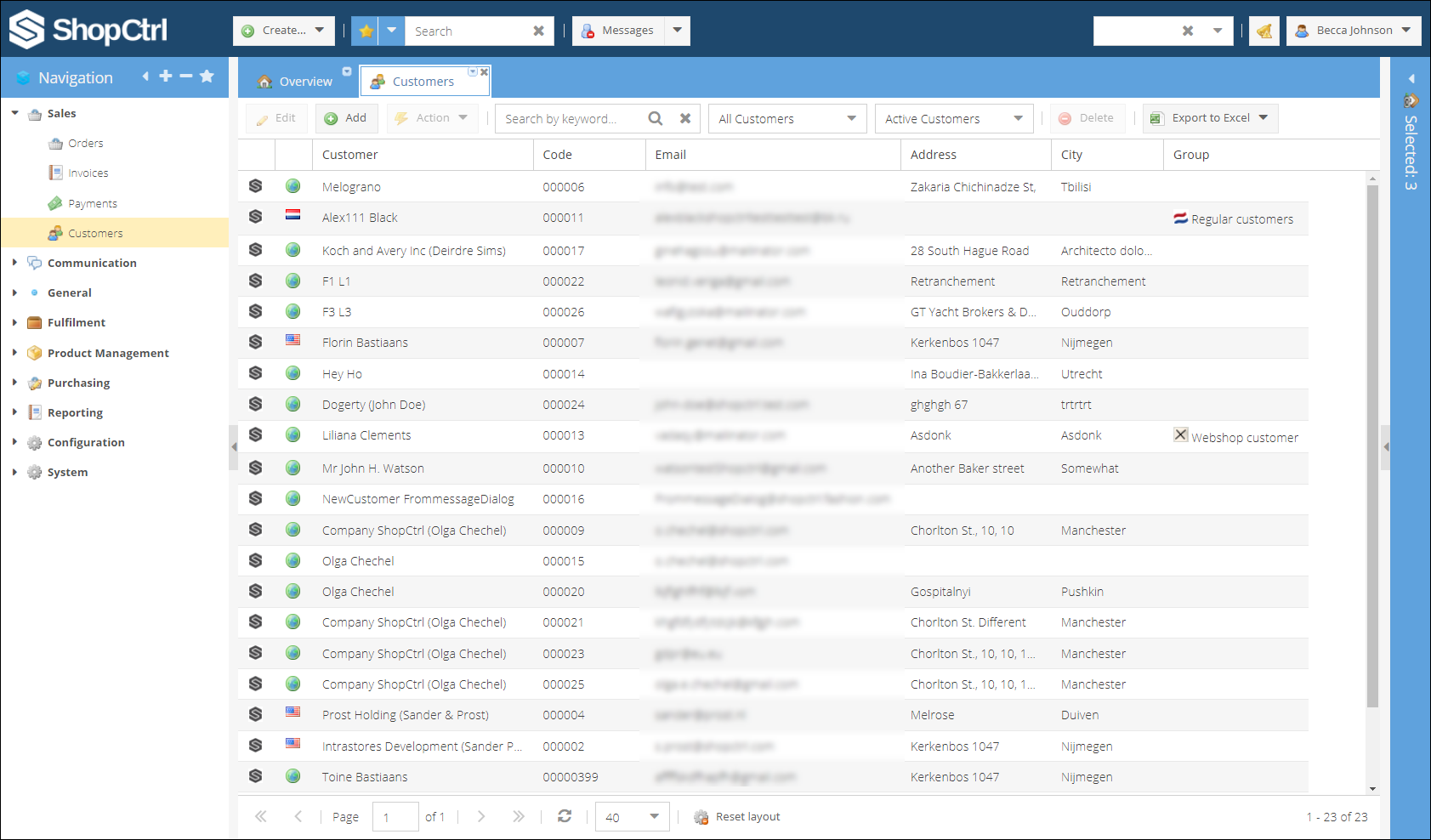Viewport: 1431px width, 840px height.
Task: Click the ShopCtrl icon in Toine Bastiaans row
Action: (256, 775)
